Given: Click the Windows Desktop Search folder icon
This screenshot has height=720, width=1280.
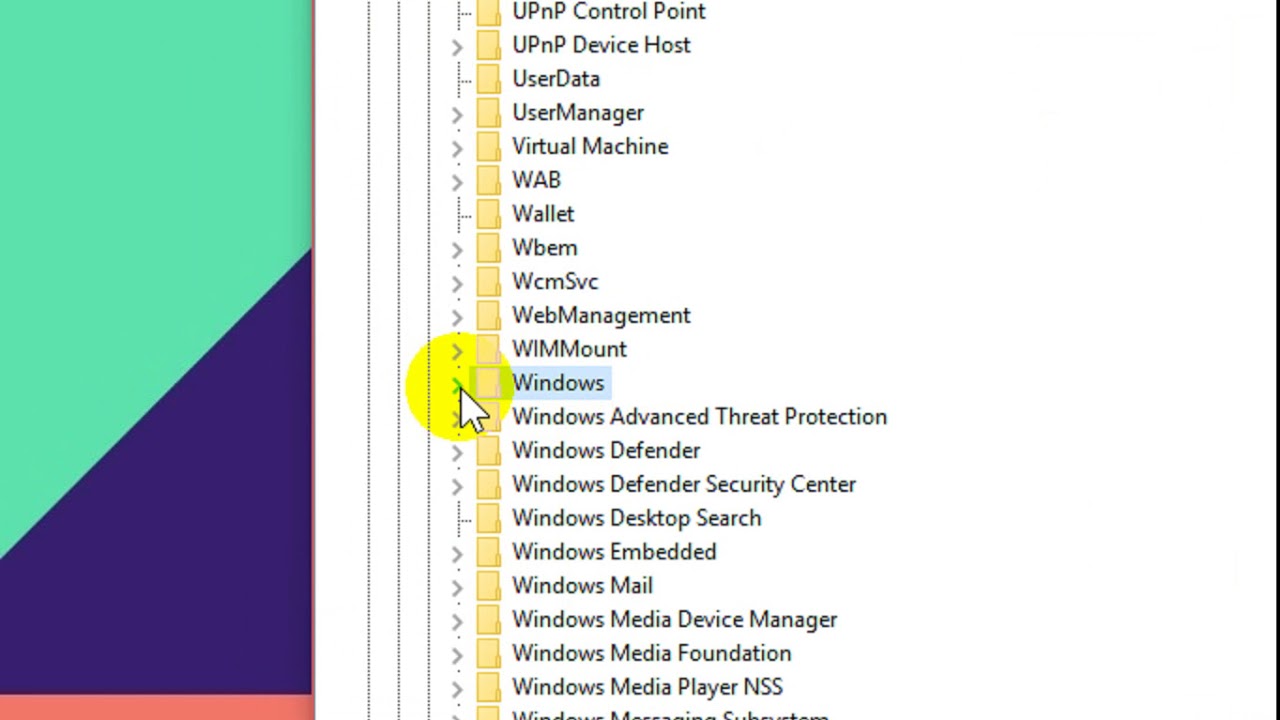Looking at the screenshot, I should 488,518.
